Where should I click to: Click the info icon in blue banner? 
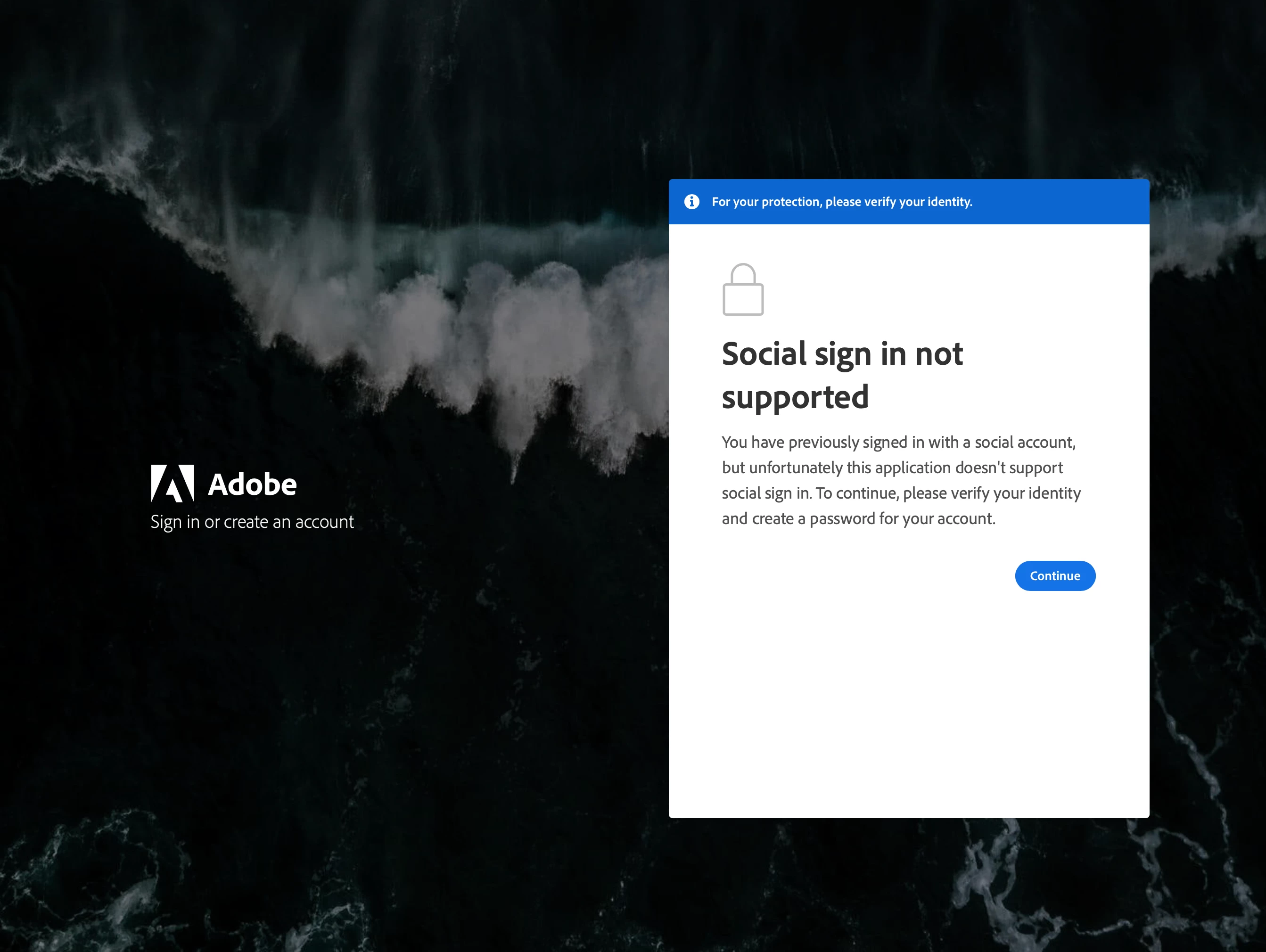(691, 201)
